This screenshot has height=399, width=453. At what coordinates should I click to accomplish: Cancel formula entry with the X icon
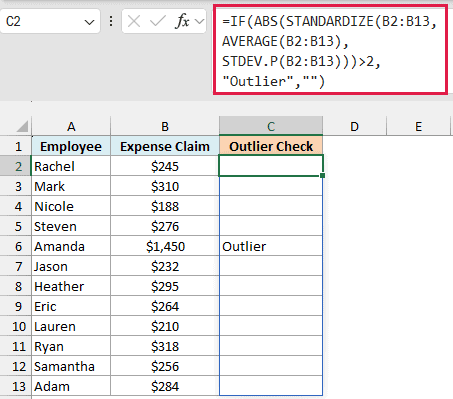click(x=134, y=21)
